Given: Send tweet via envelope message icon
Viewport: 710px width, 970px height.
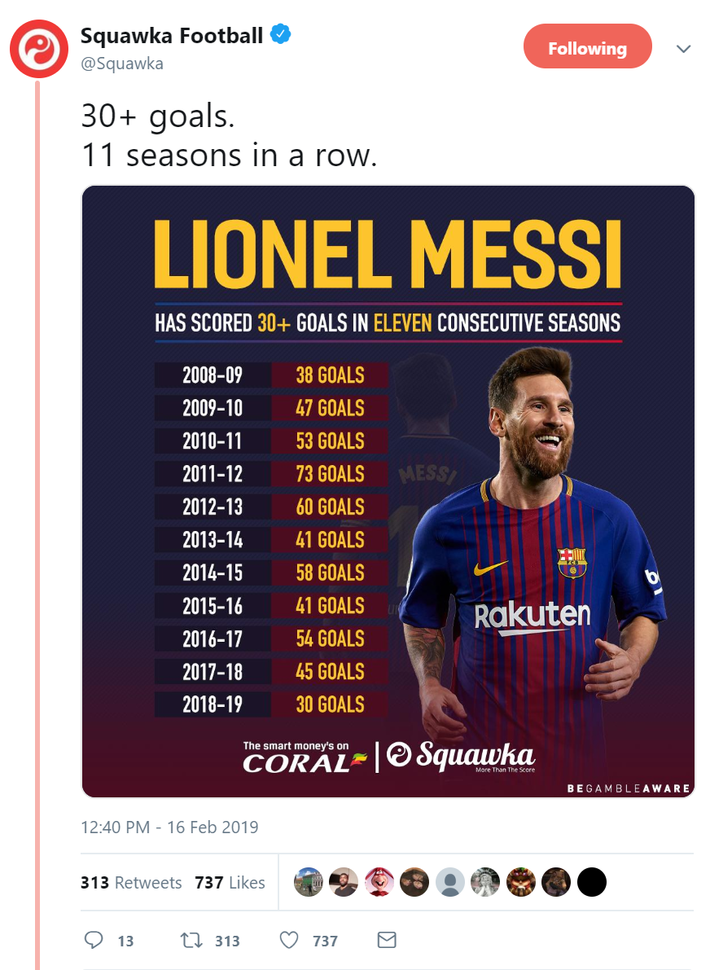Looking at the screenshot, I should [387, 940].
